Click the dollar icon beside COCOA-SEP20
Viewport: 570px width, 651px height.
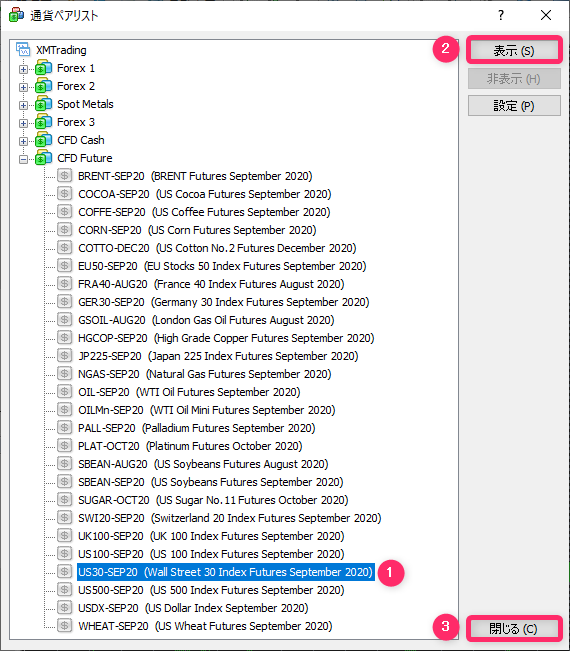click(64, 194)
